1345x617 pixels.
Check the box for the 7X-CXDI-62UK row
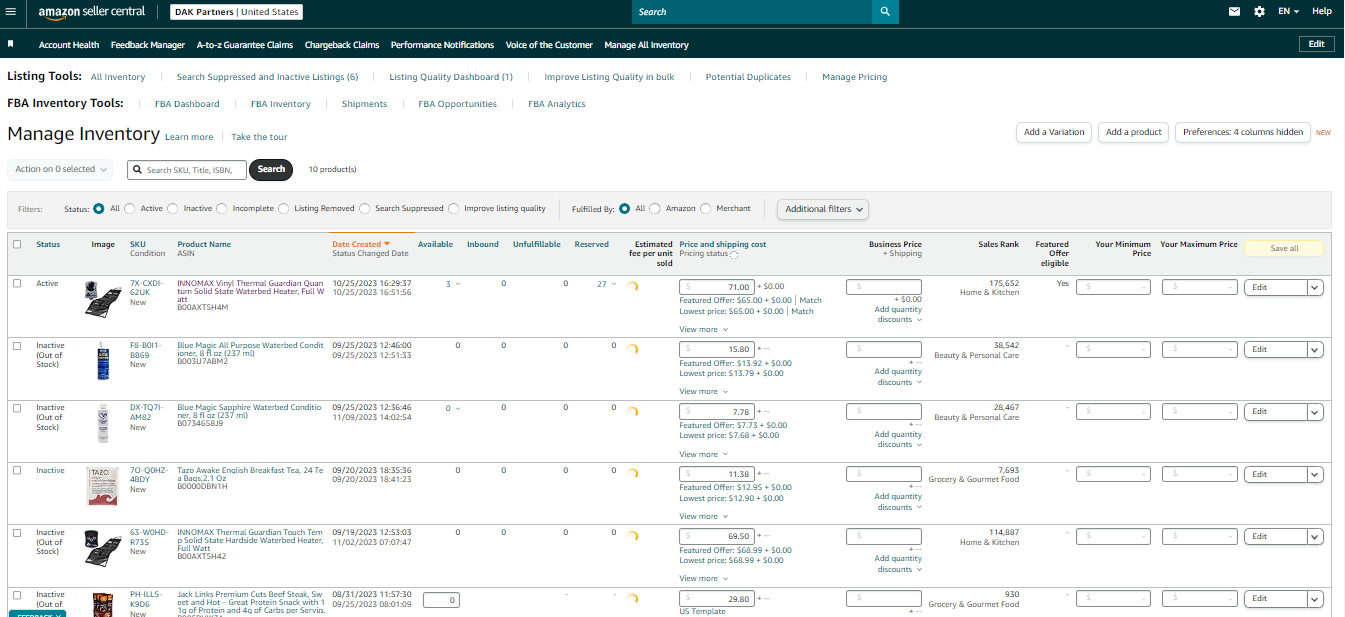click(x=17, y=283)
